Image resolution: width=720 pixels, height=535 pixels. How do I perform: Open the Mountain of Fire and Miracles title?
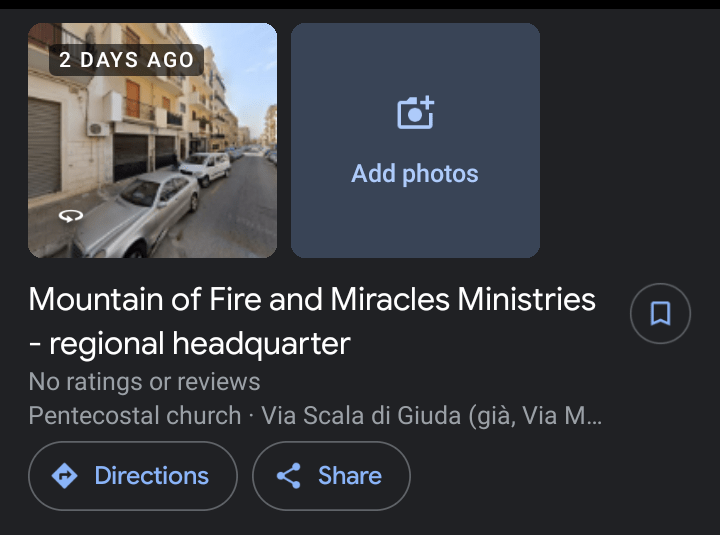[312, 298]
